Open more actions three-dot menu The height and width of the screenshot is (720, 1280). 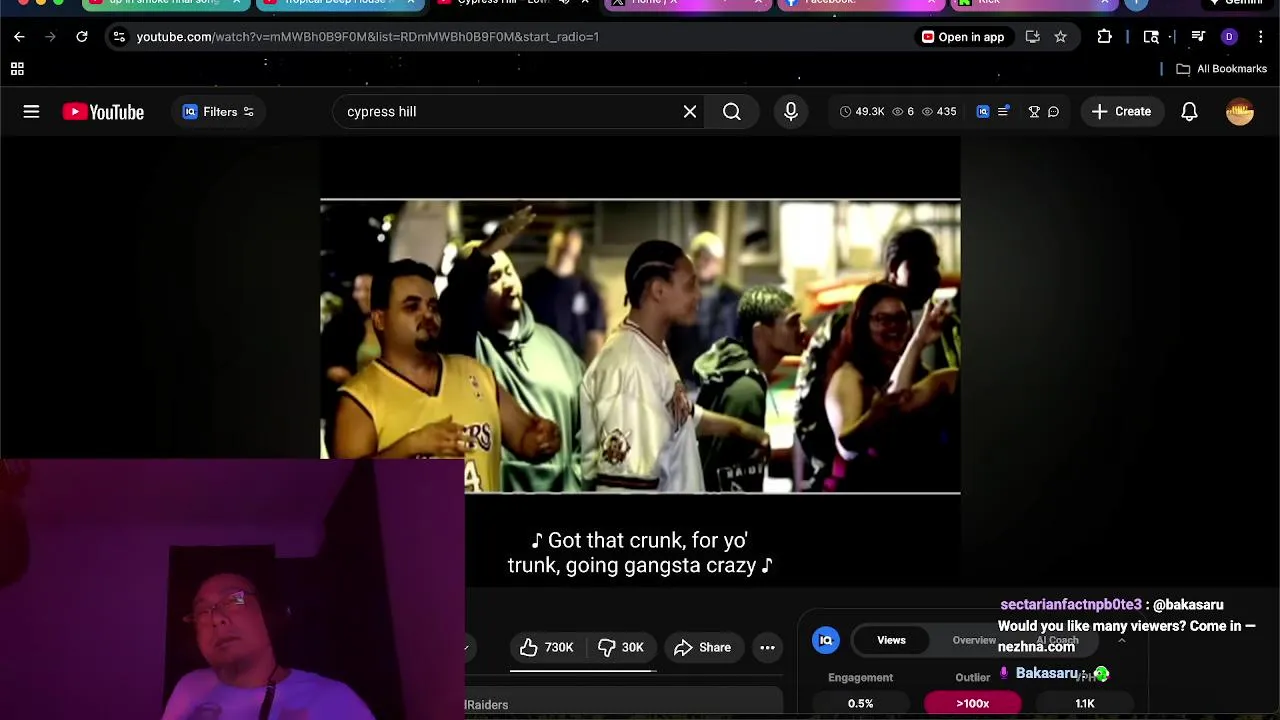767,648
